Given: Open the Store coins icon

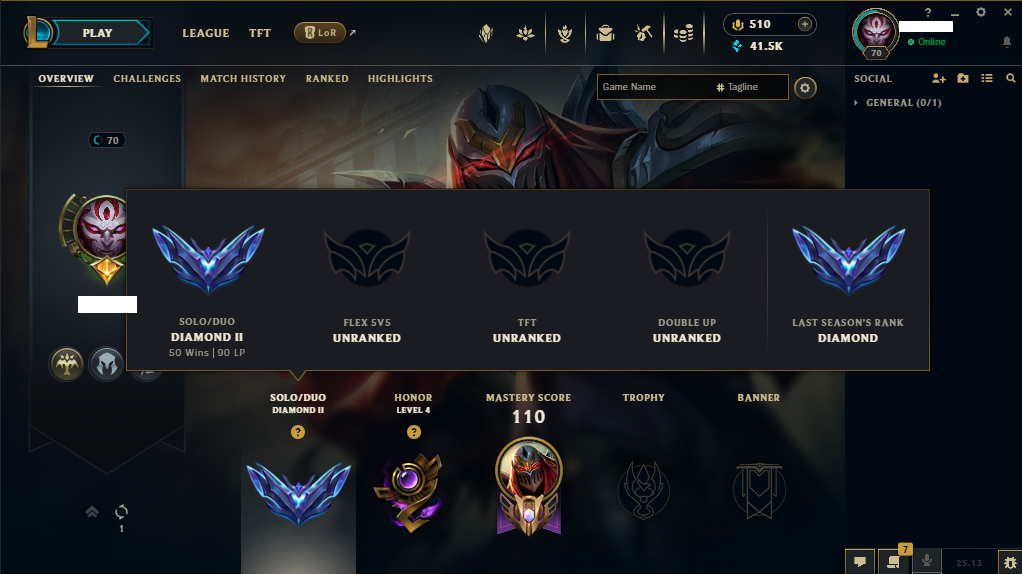Looking at the screenshot, I should coord(683,33).
